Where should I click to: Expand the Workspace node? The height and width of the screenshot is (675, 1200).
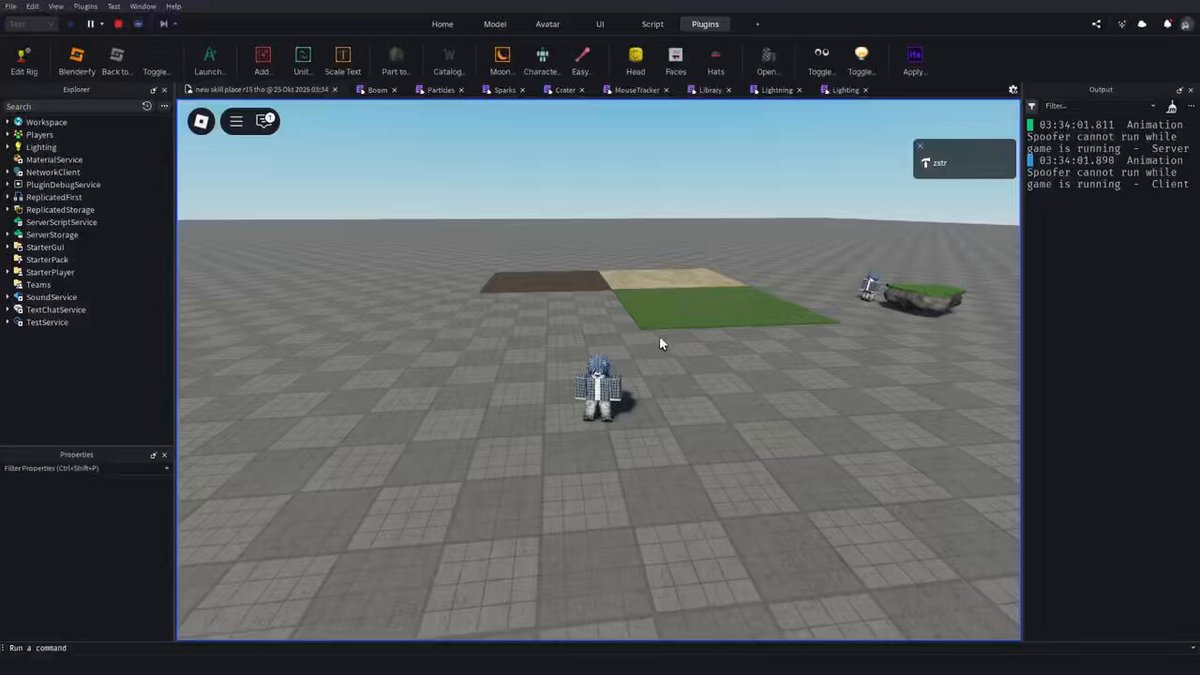(7, 122)
